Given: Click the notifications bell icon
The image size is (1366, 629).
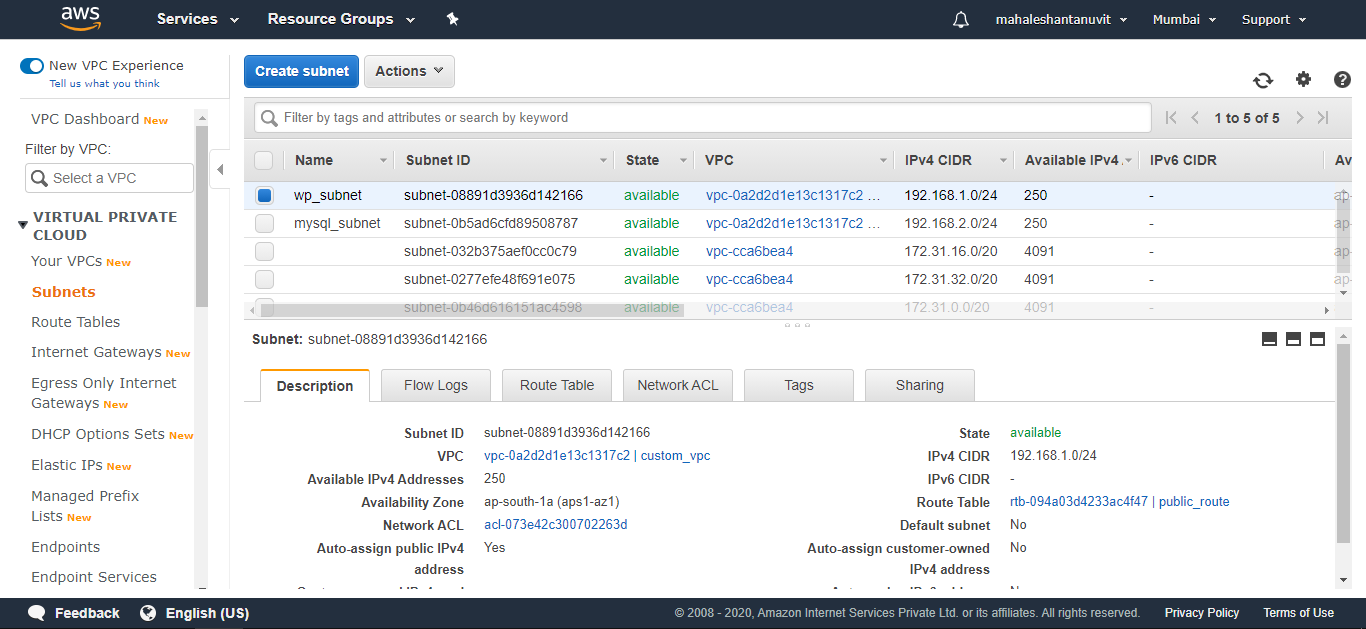Looking at the screenshot, I should tap(960, 19).
